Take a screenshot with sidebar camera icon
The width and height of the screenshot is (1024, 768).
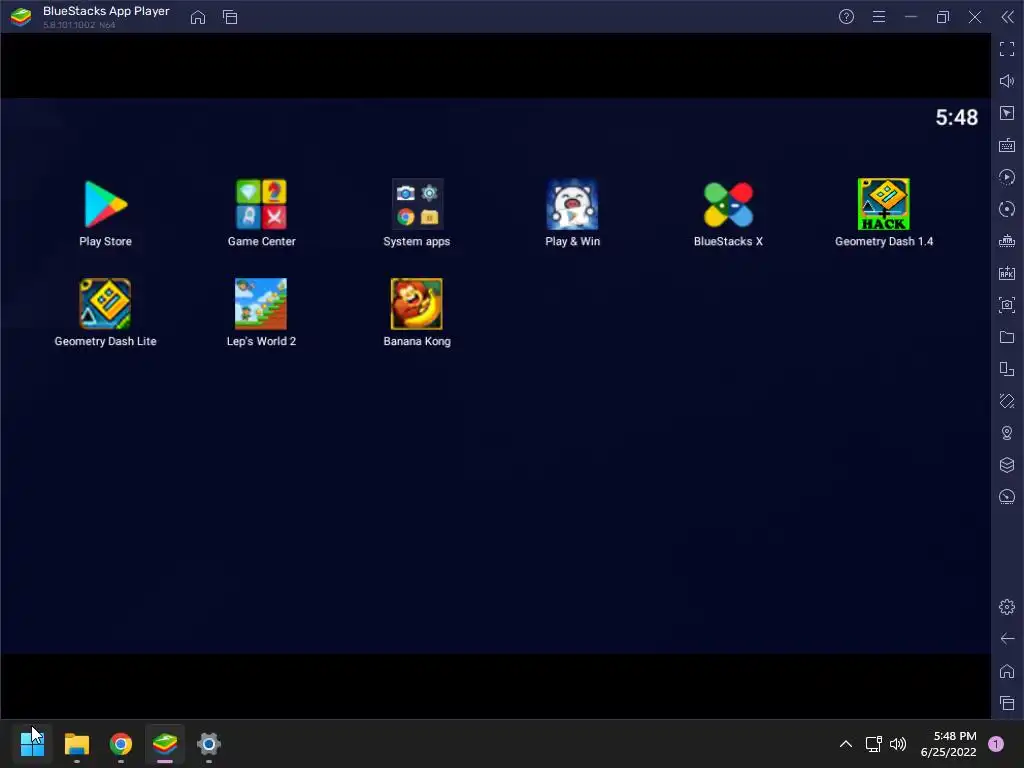[1007, 305]
